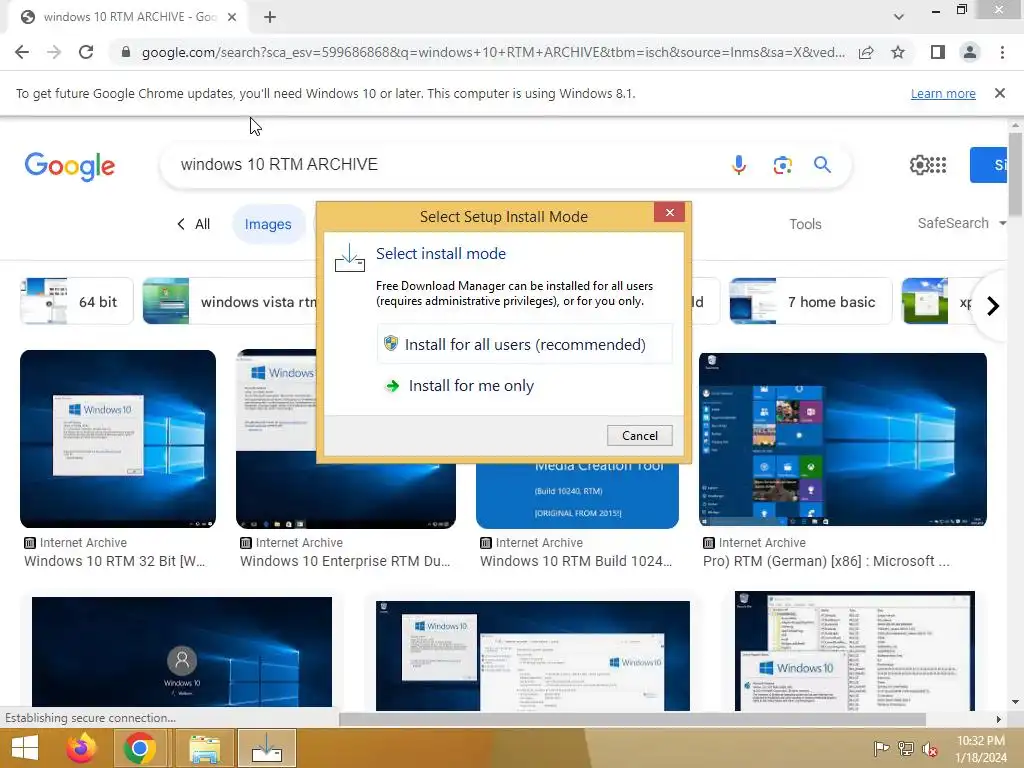Go to Google home via logo
The width and height of the screenshot is (1024, 768).
coord(70,166)
